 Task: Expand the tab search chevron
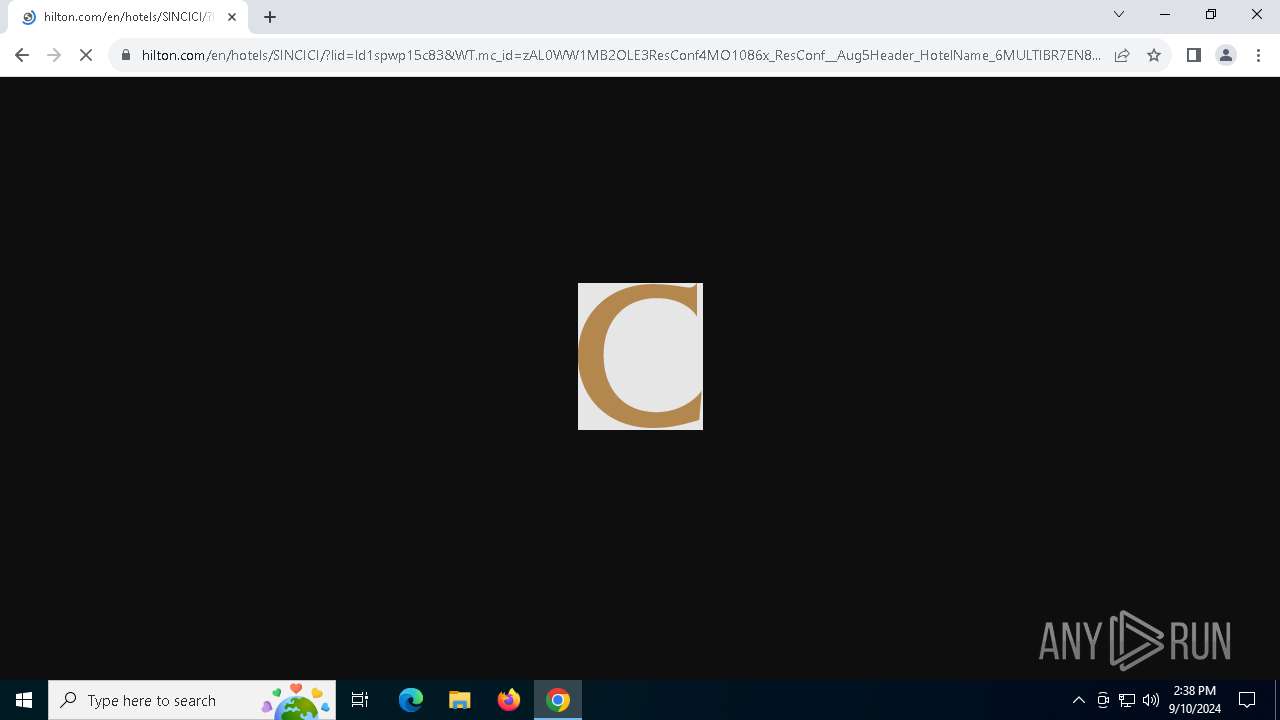pos(1119,14)
